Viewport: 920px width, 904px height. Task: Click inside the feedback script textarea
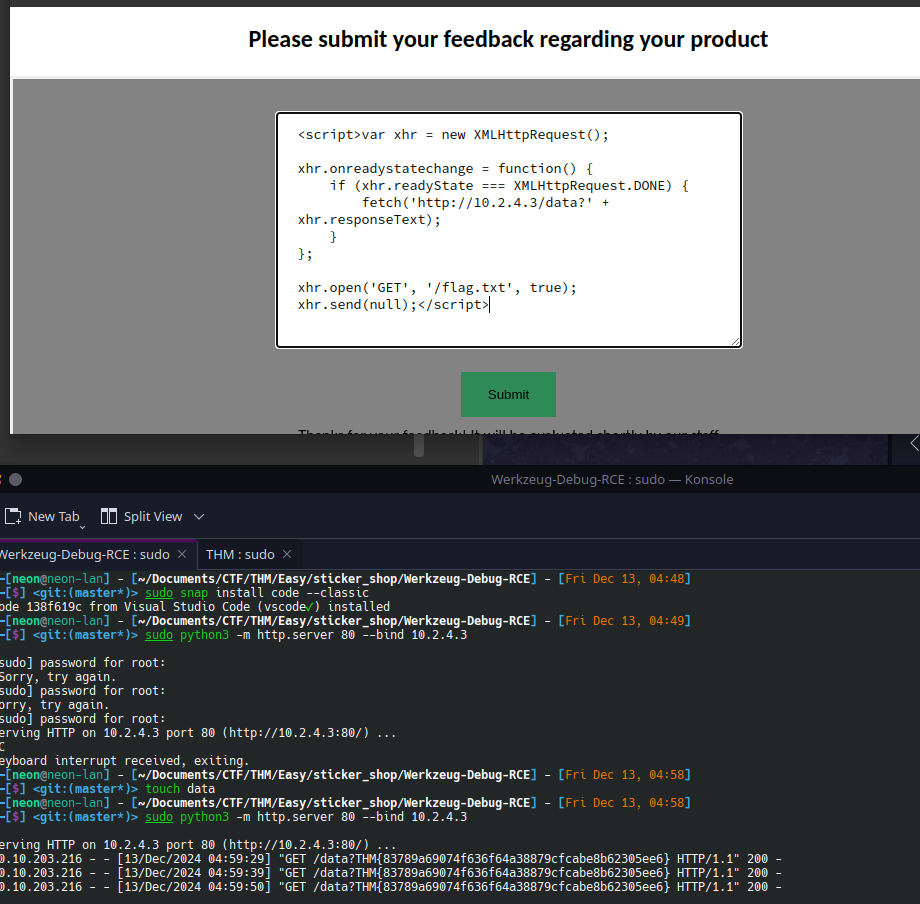[x=509, y=230]
